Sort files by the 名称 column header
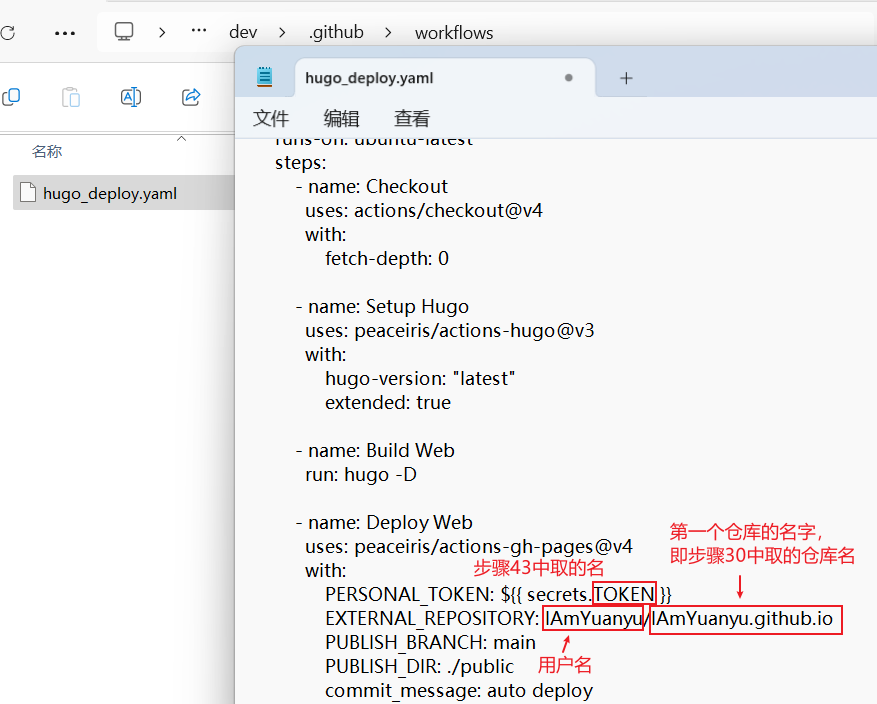Screen dimensions: 877x704 click(47, 152)
